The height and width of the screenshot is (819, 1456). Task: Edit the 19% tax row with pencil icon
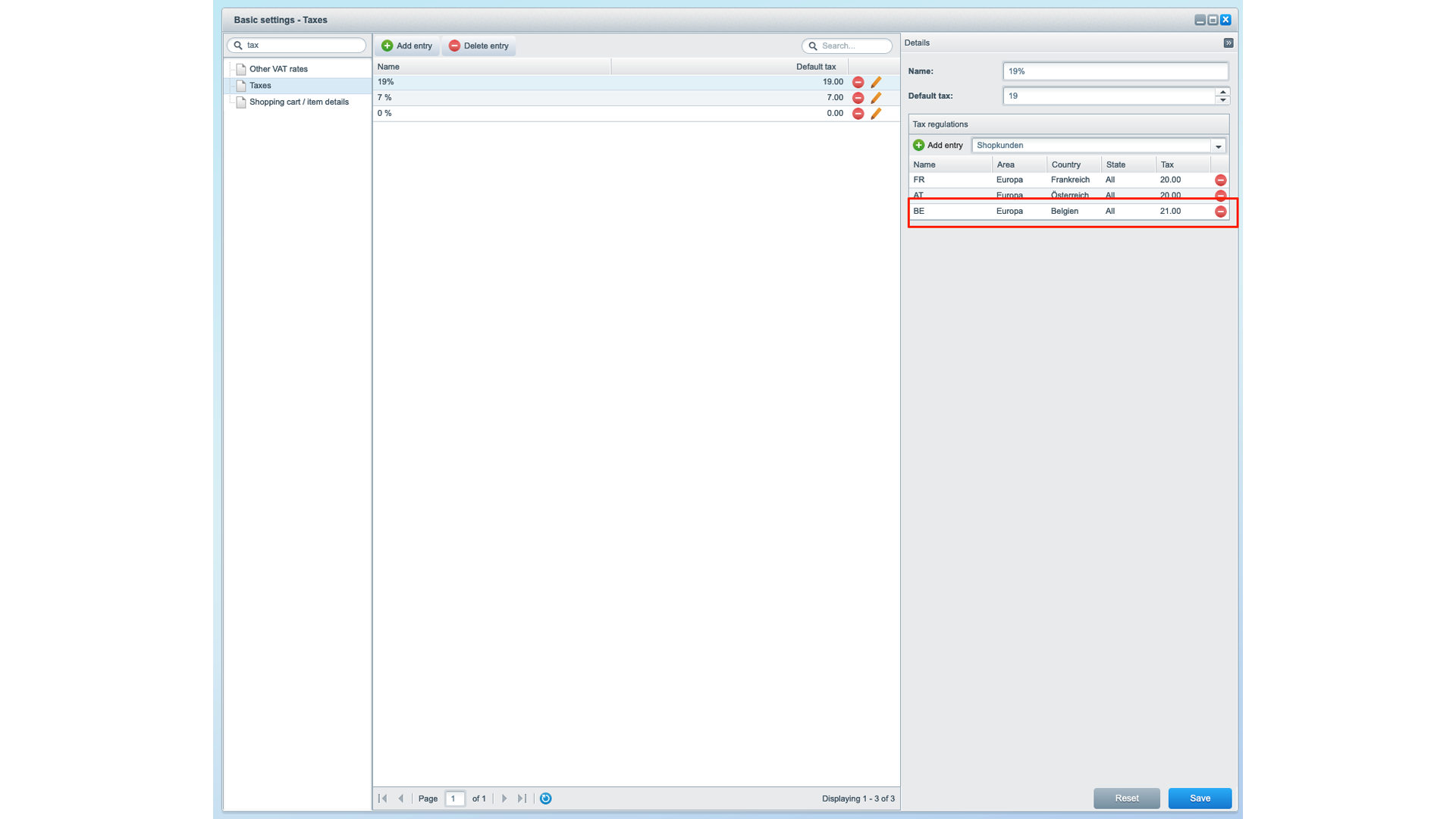click(876, 82)
